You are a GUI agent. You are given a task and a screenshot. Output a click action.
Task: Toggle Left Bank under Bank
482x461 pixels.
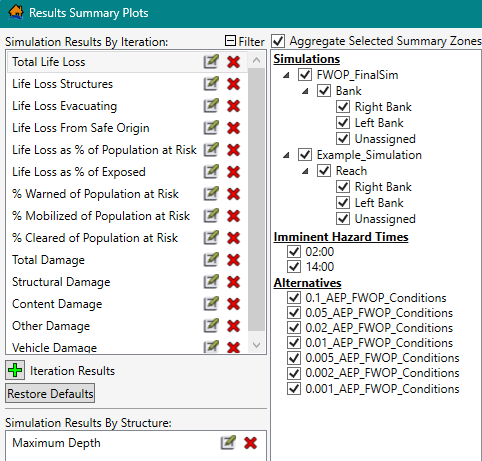(343, 123)
